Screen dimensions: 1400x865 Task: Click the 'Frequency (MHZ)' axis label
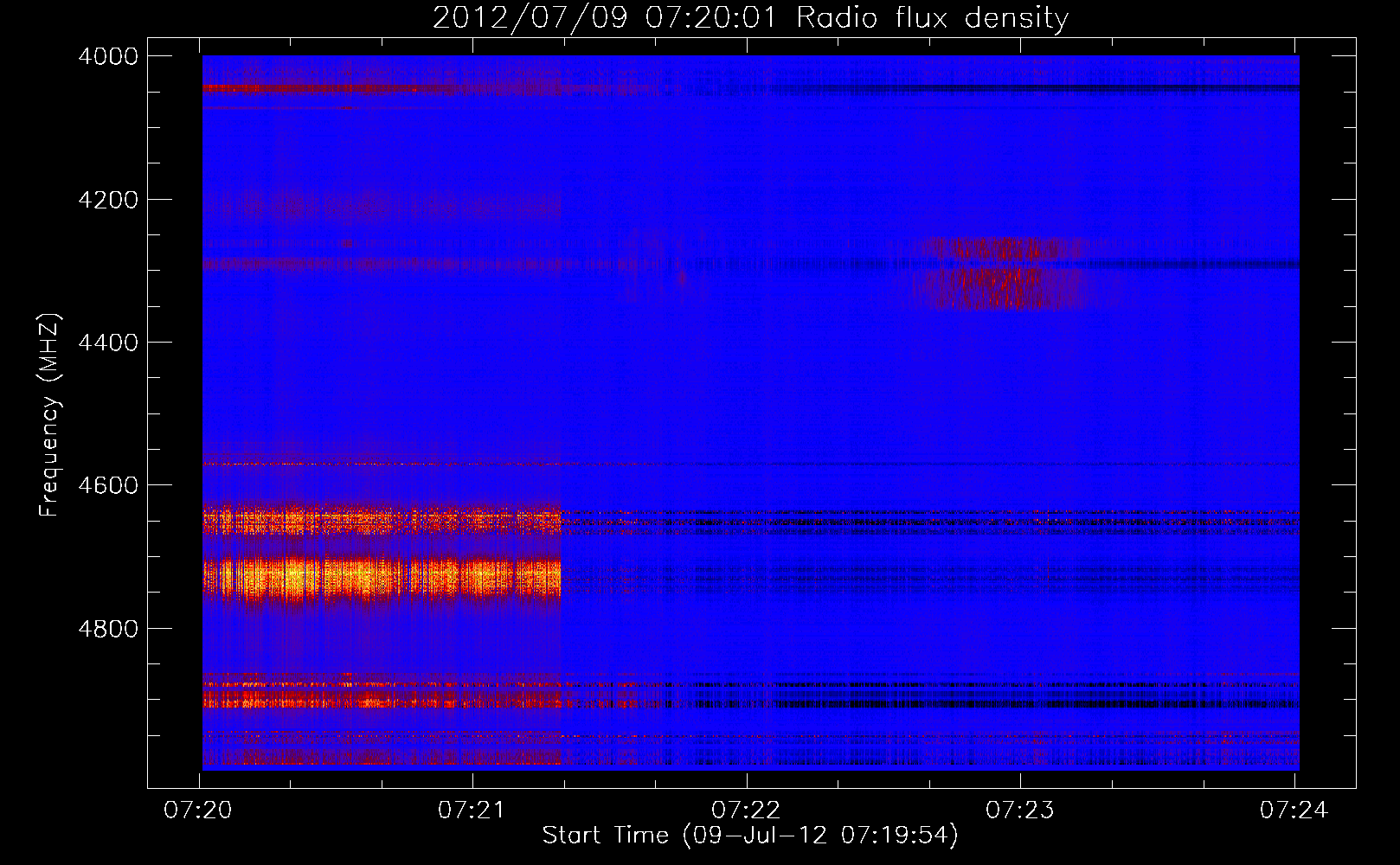(x=50, y=415)
